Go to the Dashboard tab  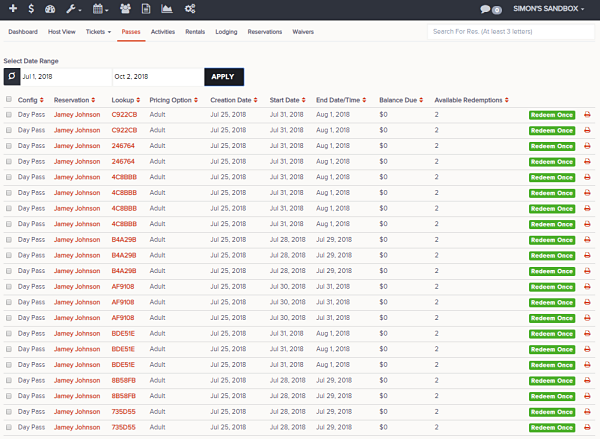pyautogui.click(x=23, y=32)
